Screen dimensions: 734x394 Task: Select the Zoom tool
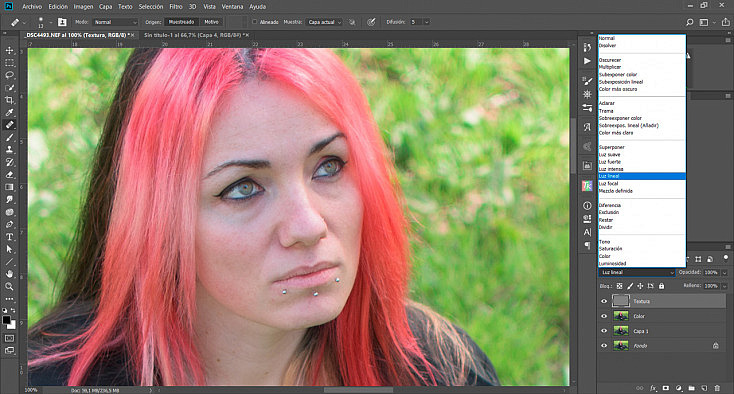pyautogui.click(x=9, y=286)
